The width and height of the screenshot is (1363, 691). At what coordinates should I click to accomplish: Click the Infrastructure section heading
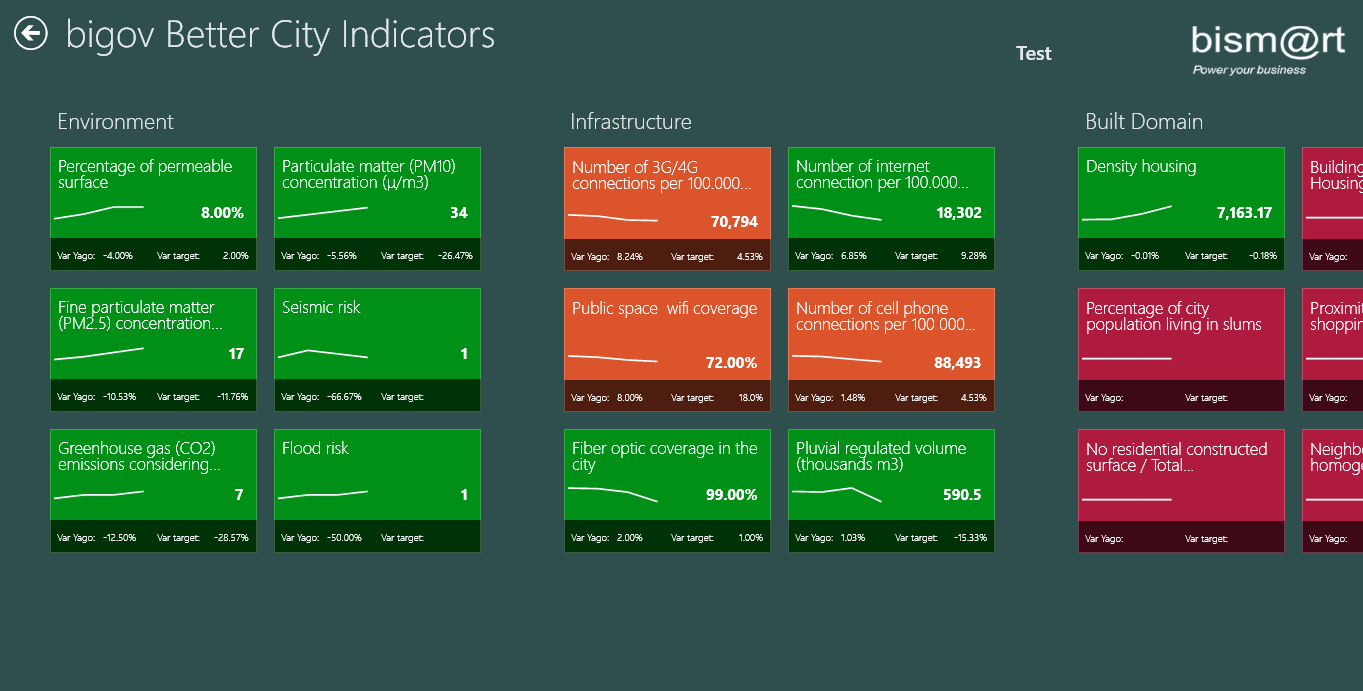(x=630, y=122)
